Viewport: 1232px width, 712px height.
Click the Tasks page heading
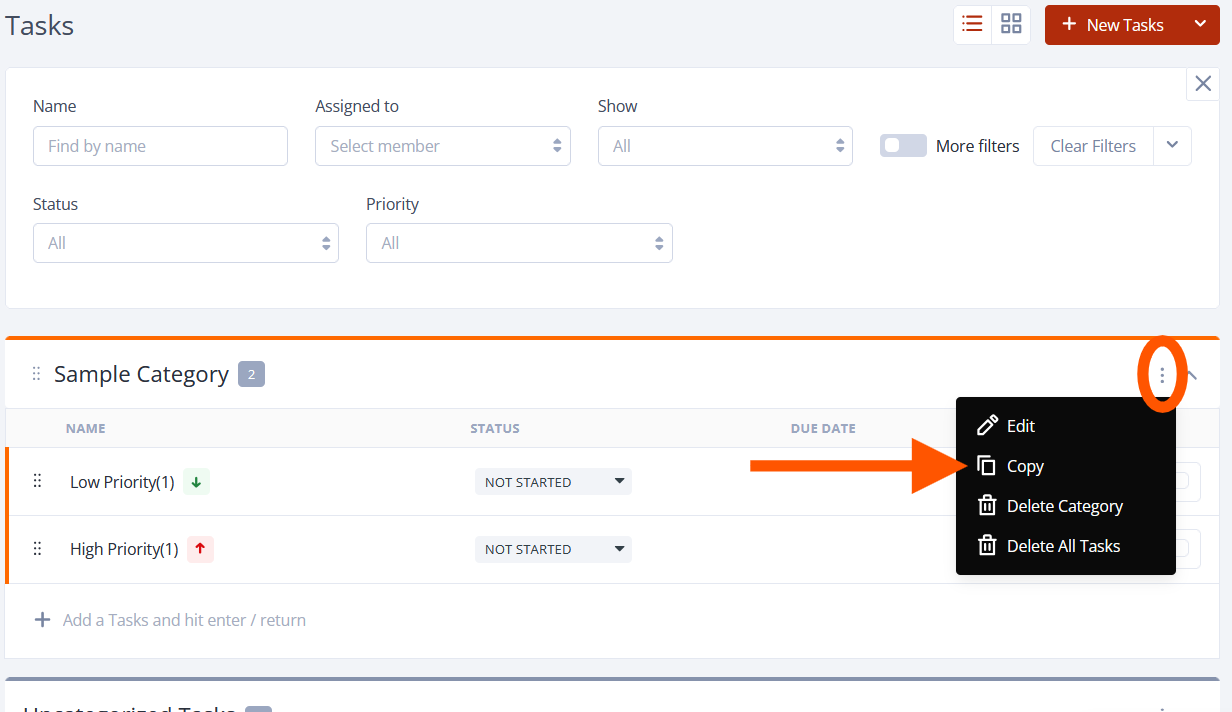coord(39,25)
